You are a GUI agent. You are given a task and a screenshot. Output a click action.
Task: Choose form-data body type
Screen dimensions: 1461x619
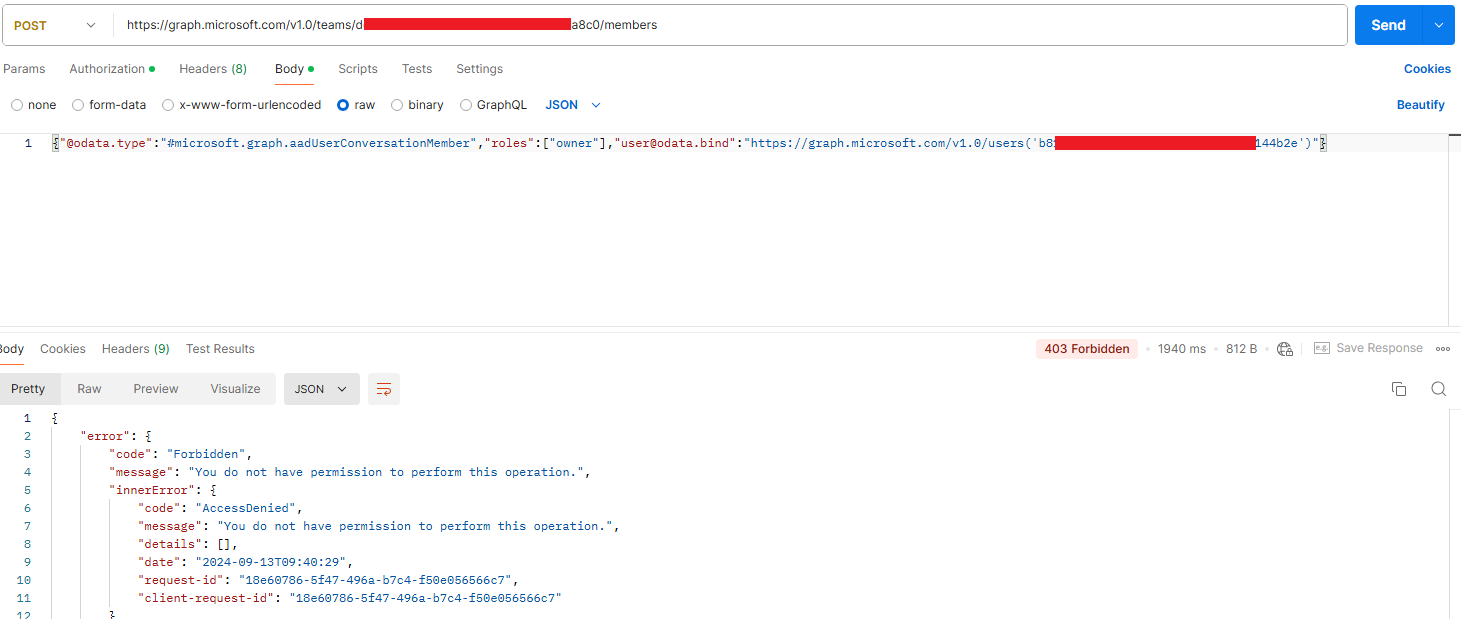109,105
